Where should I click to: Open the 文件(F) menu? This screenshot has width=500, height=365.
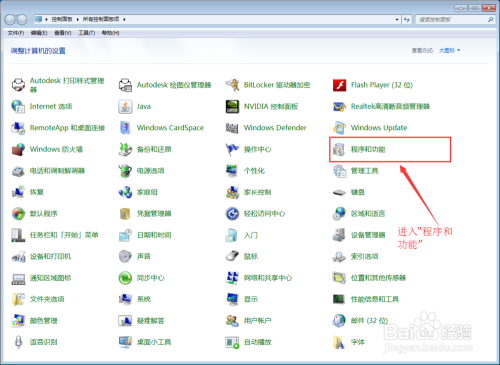click(16, 33)
